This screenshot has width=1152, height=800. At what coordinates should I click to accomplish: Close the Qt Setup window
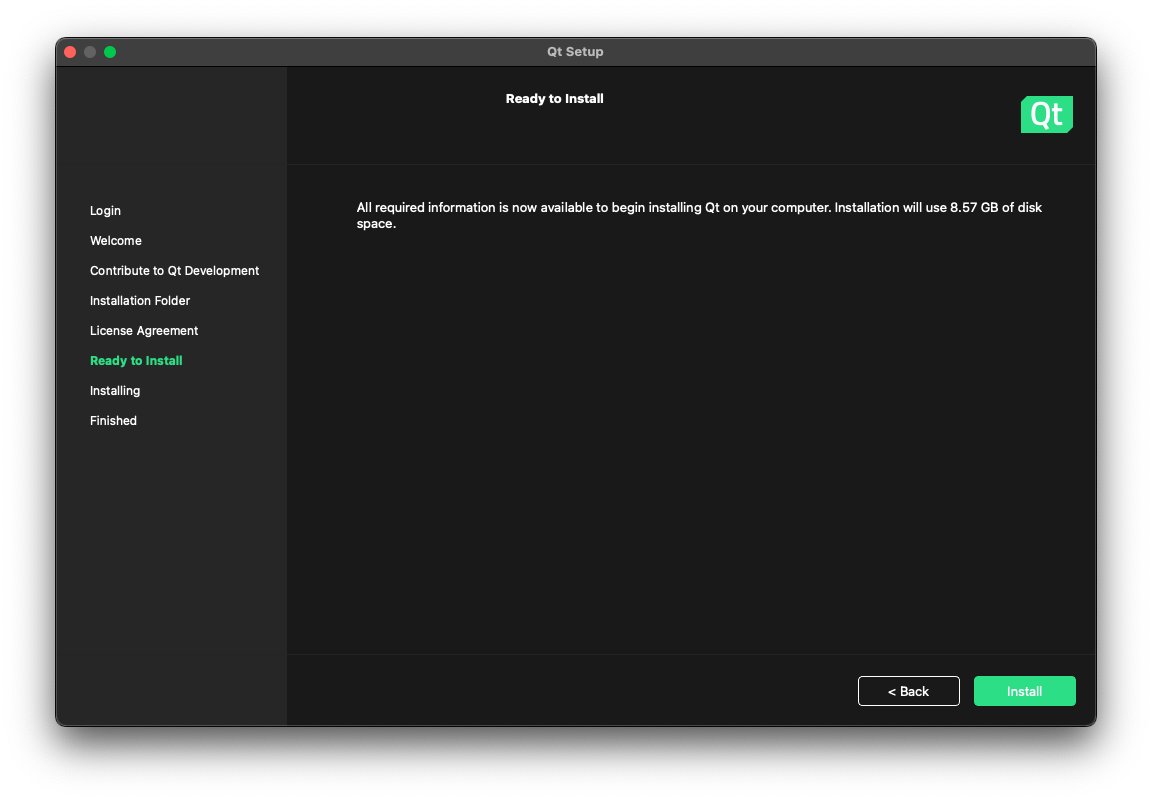tap(70, 52)
